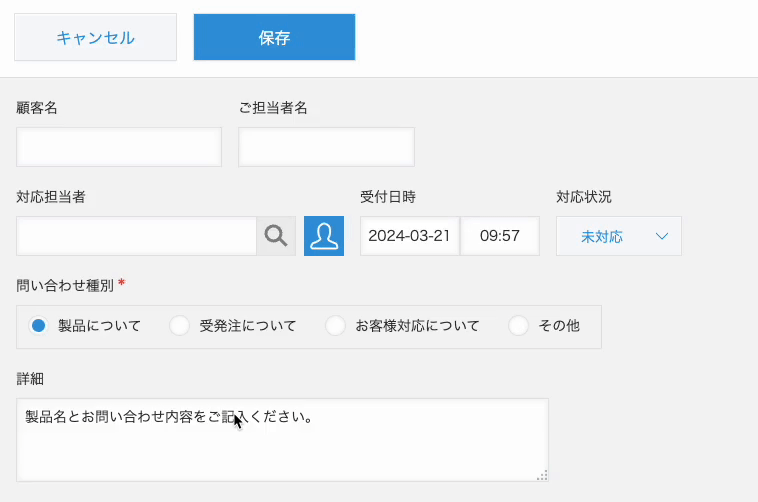Expand status list via the chevron arrow
The width and height of the screenshot is (758, 502).
click(662, 236)
